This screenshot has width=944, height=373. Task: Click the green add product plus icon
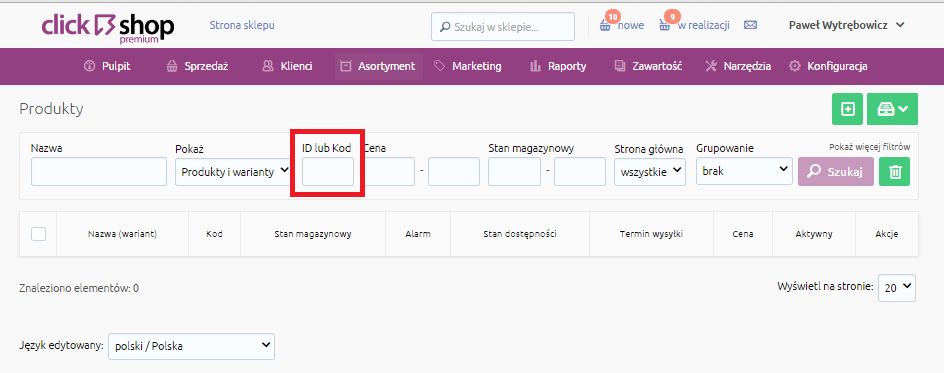(847, 109)
